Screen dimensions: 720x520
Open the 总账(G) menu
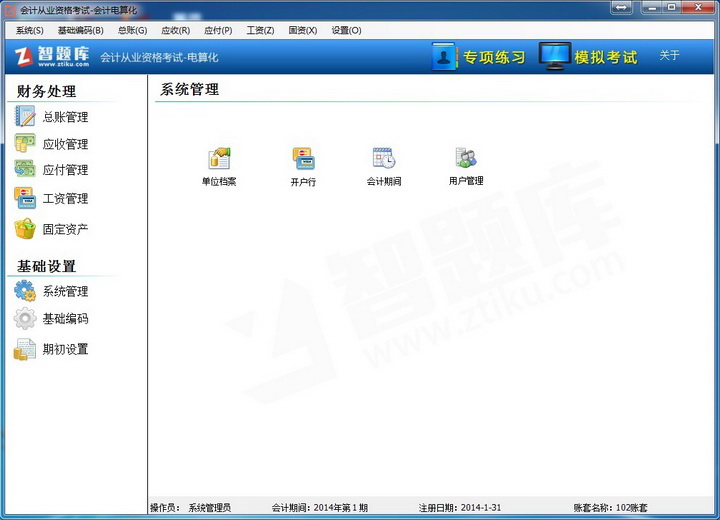[x=132, y=30]
